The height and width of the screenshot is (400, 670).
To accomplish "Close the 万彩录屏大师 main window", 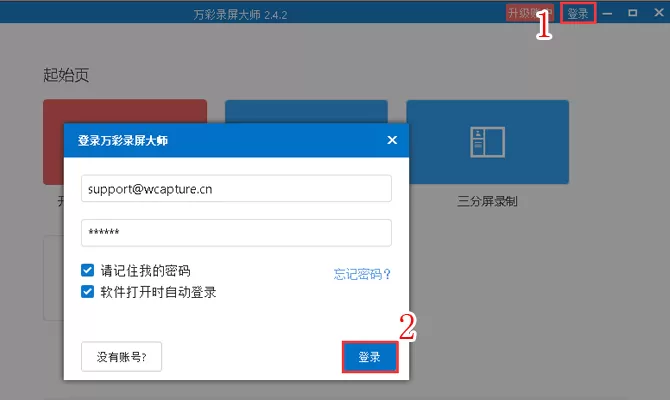I will click(x=659, y=13).
